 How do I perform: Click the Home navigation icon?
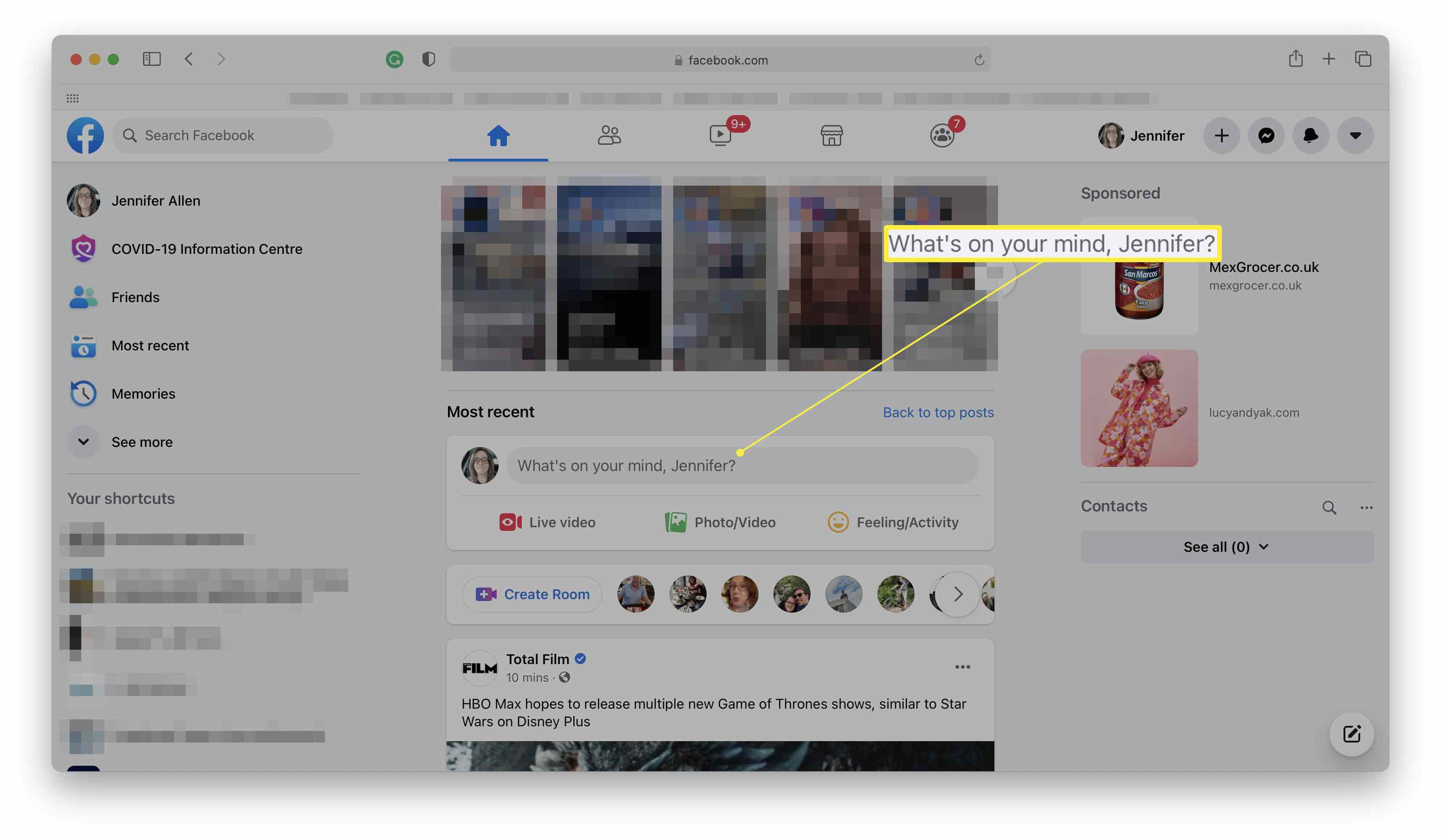click(498, 135)
